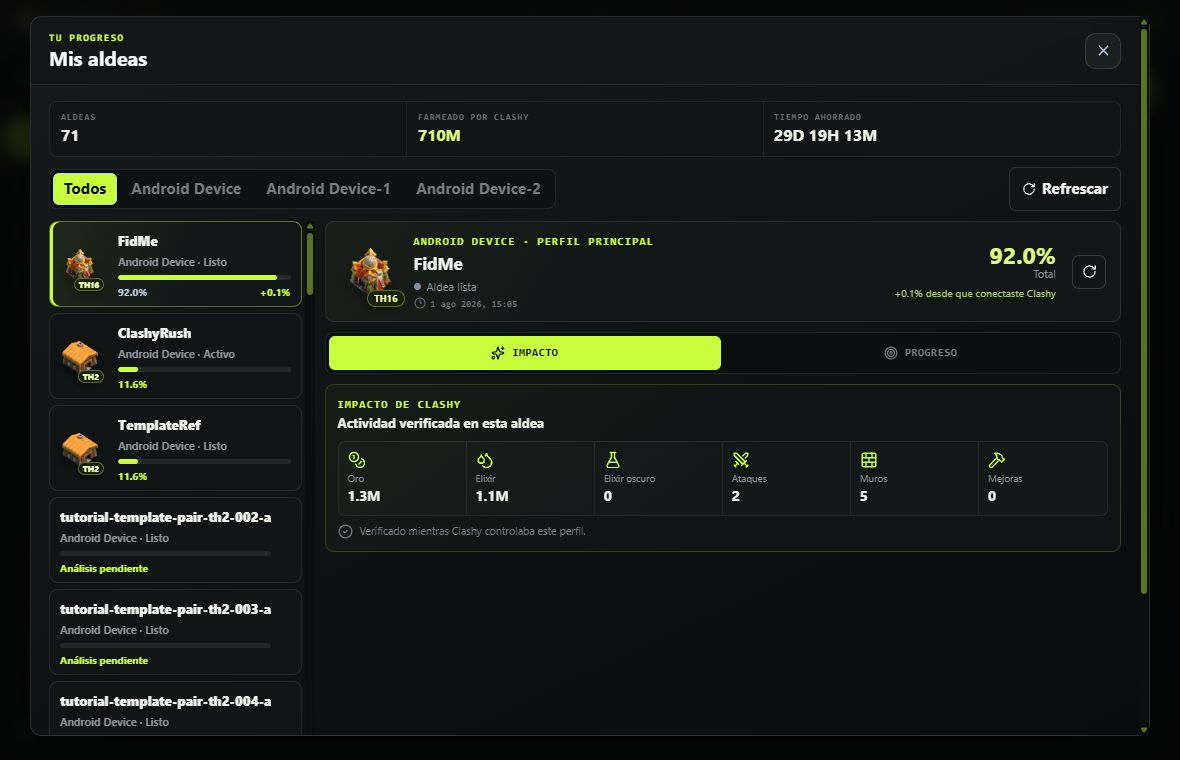Switch to the Android Device-2 tab
This screenshot has width=1180, height=760.
click(478, 189)
